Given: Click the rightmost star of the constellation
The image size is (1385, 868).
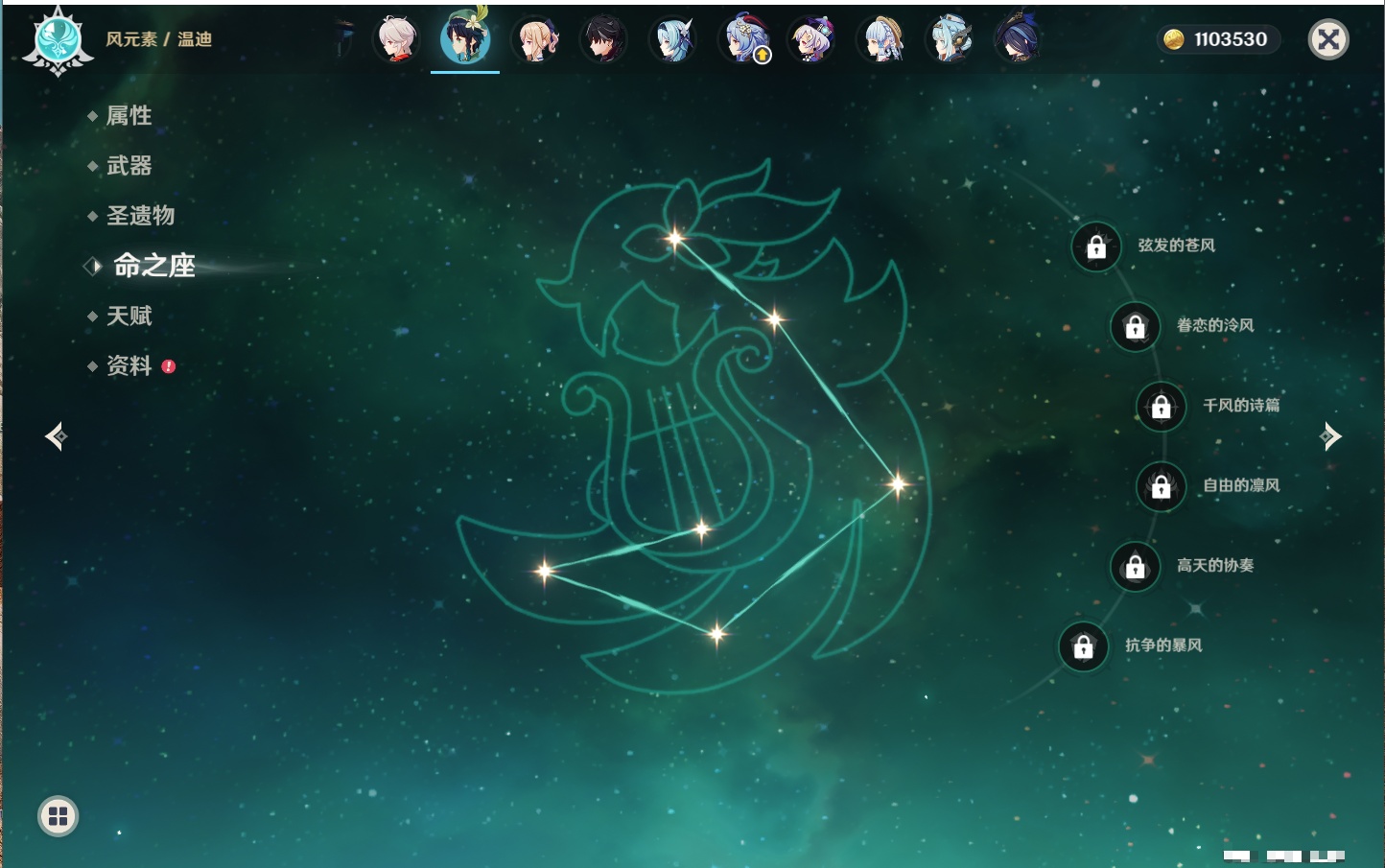Looking at the screenshot, I should pos(898,483).
